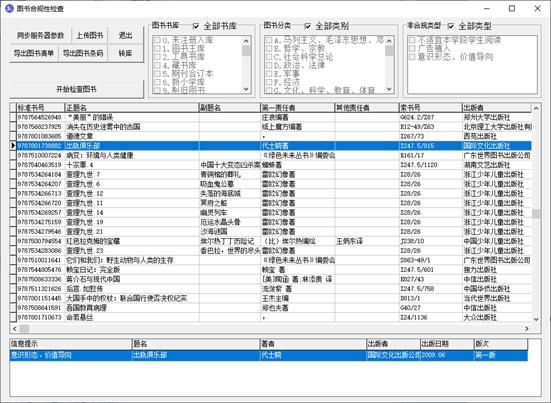Click left arrow of horizontal table scrollbar
Viewport: 551px width, 403px height.
click(14, 329)
